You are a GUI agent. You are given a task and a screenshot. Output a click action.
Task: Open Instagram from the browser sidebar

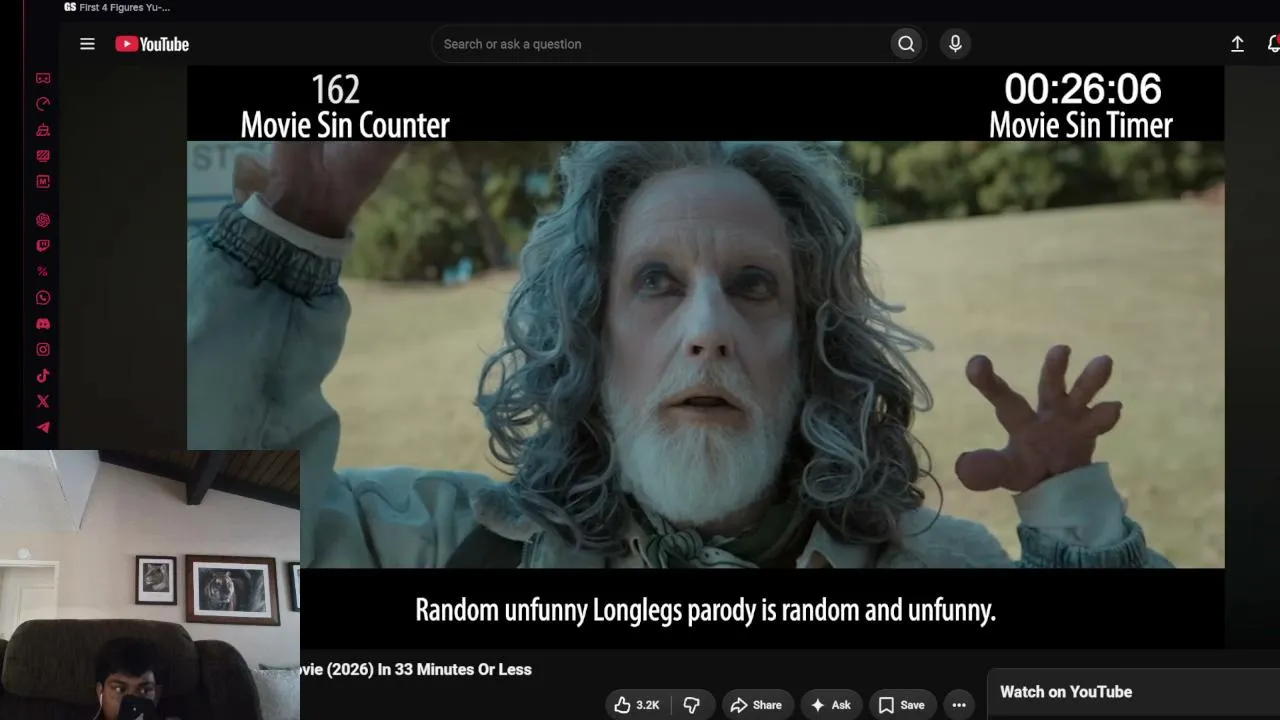click(x=43, y=350)
